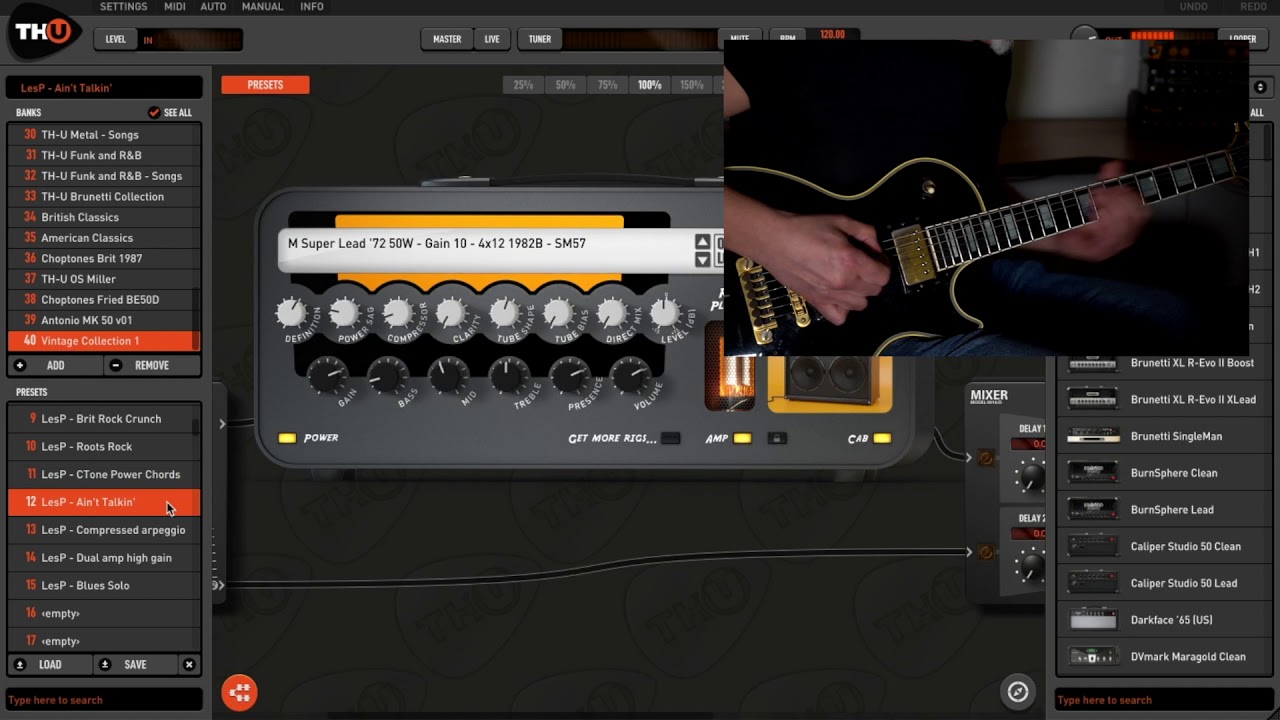
Task: Click the compass zoom icon bottom right
Action: tap(1017, 691)
